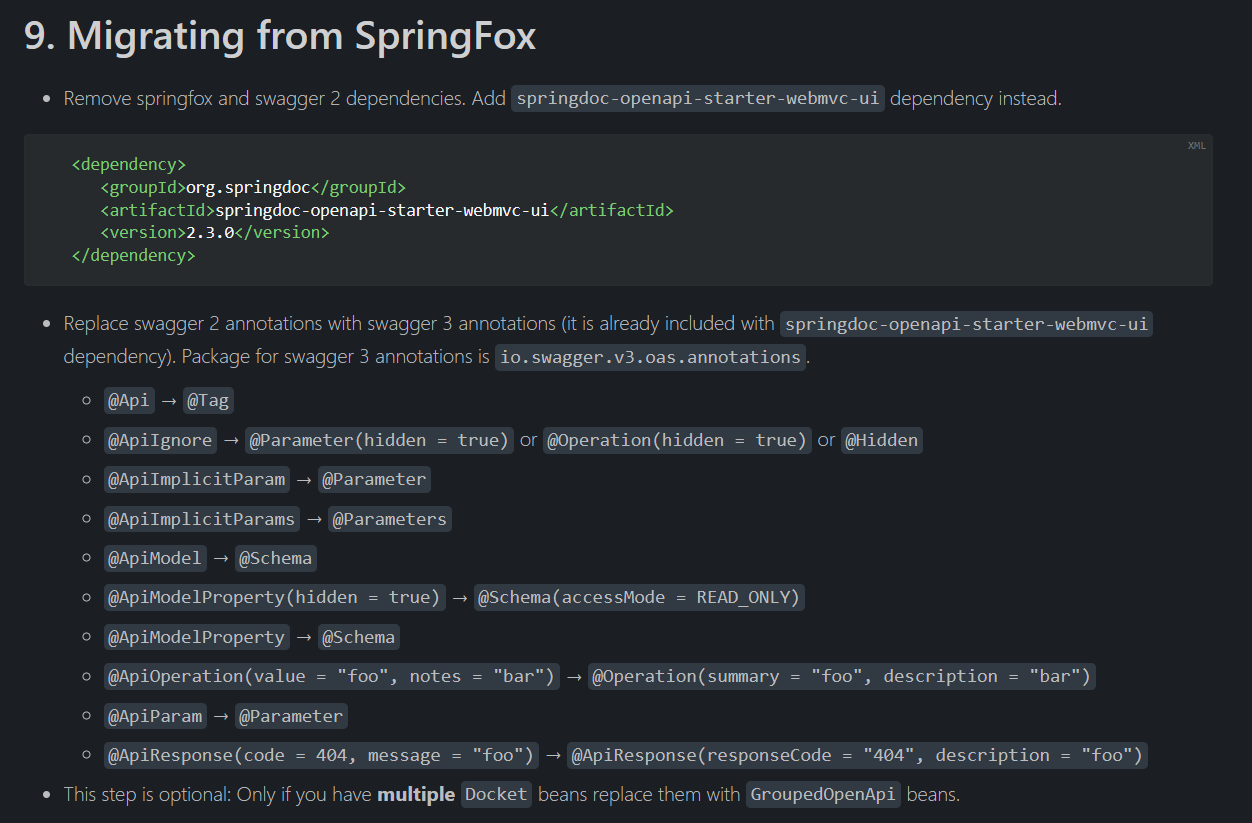Click the closing </dependency> tag
1252x823 pixels.
tap(134, 255)
